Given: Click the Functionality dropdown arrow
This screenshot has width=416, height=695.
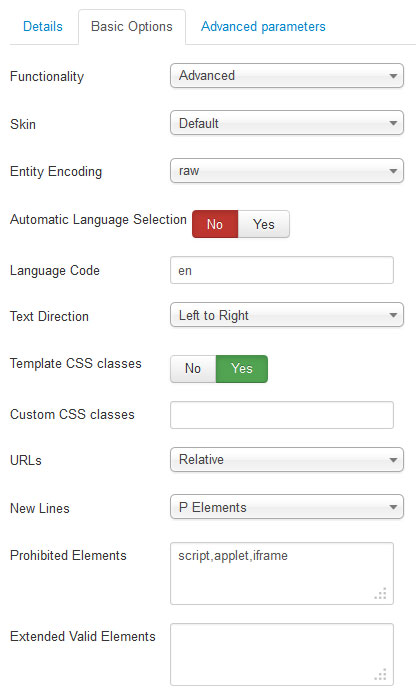Looking at the screenshot, I should pyautogui.click(x=393, y=76).
